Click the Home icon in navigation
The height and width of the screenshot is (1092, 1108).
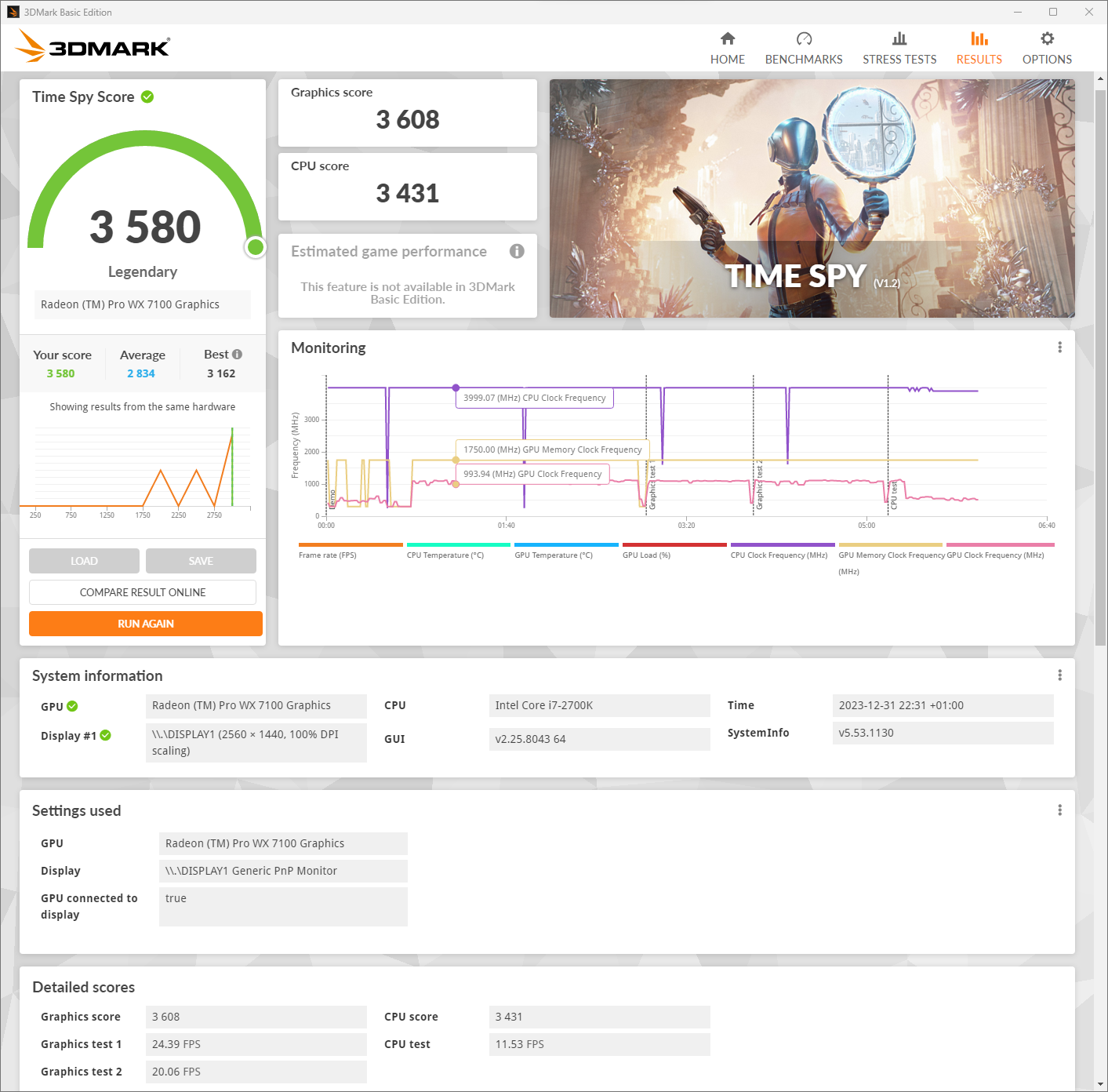click(x=728, y=38)
